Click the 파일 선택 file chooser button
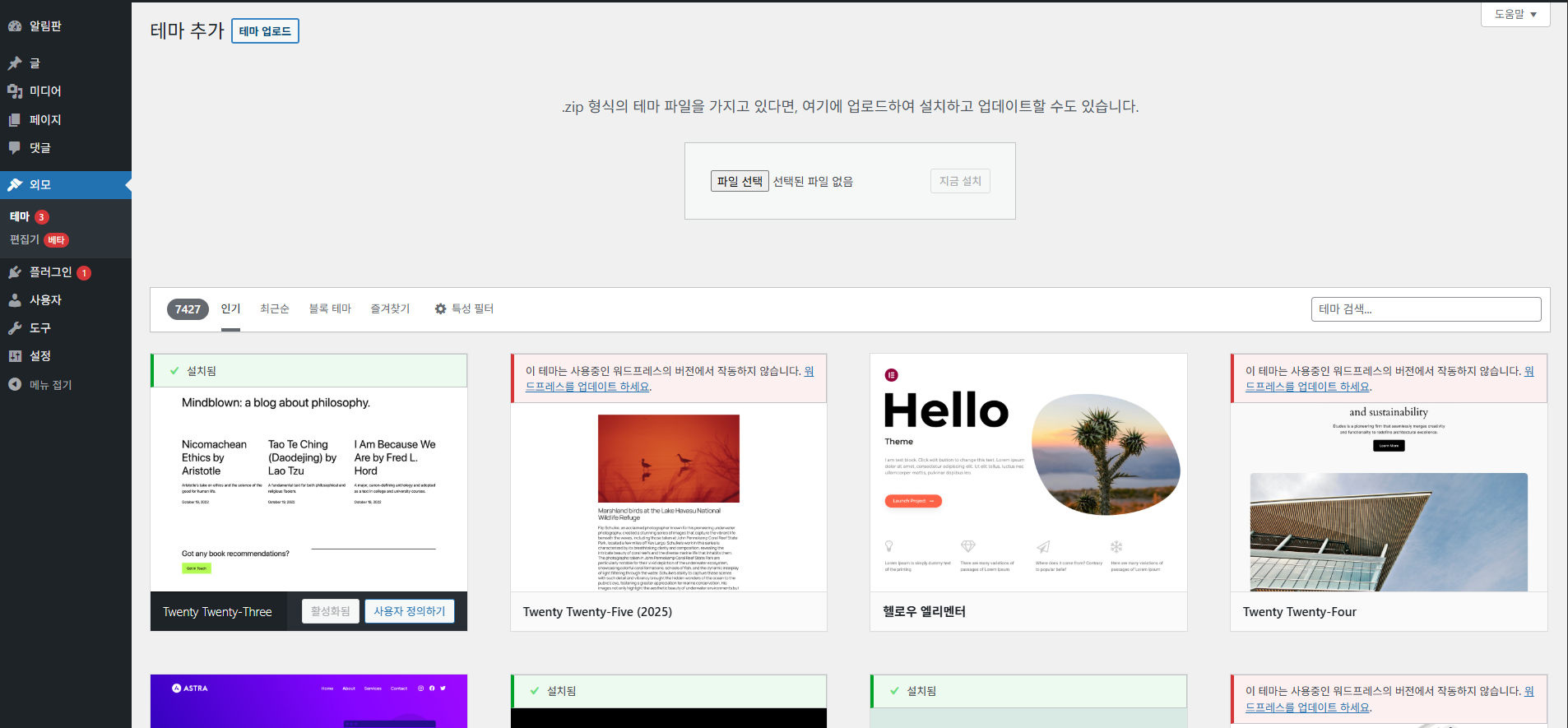Viewport: 1568px width, 728px height. pyautogui.click(x=740, y=181)
